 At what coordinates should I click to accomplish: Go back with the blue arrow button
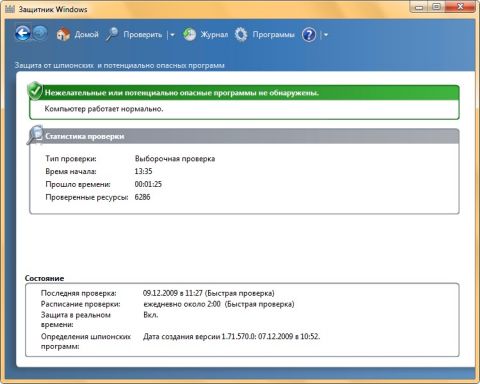click(x=23, y=33)
